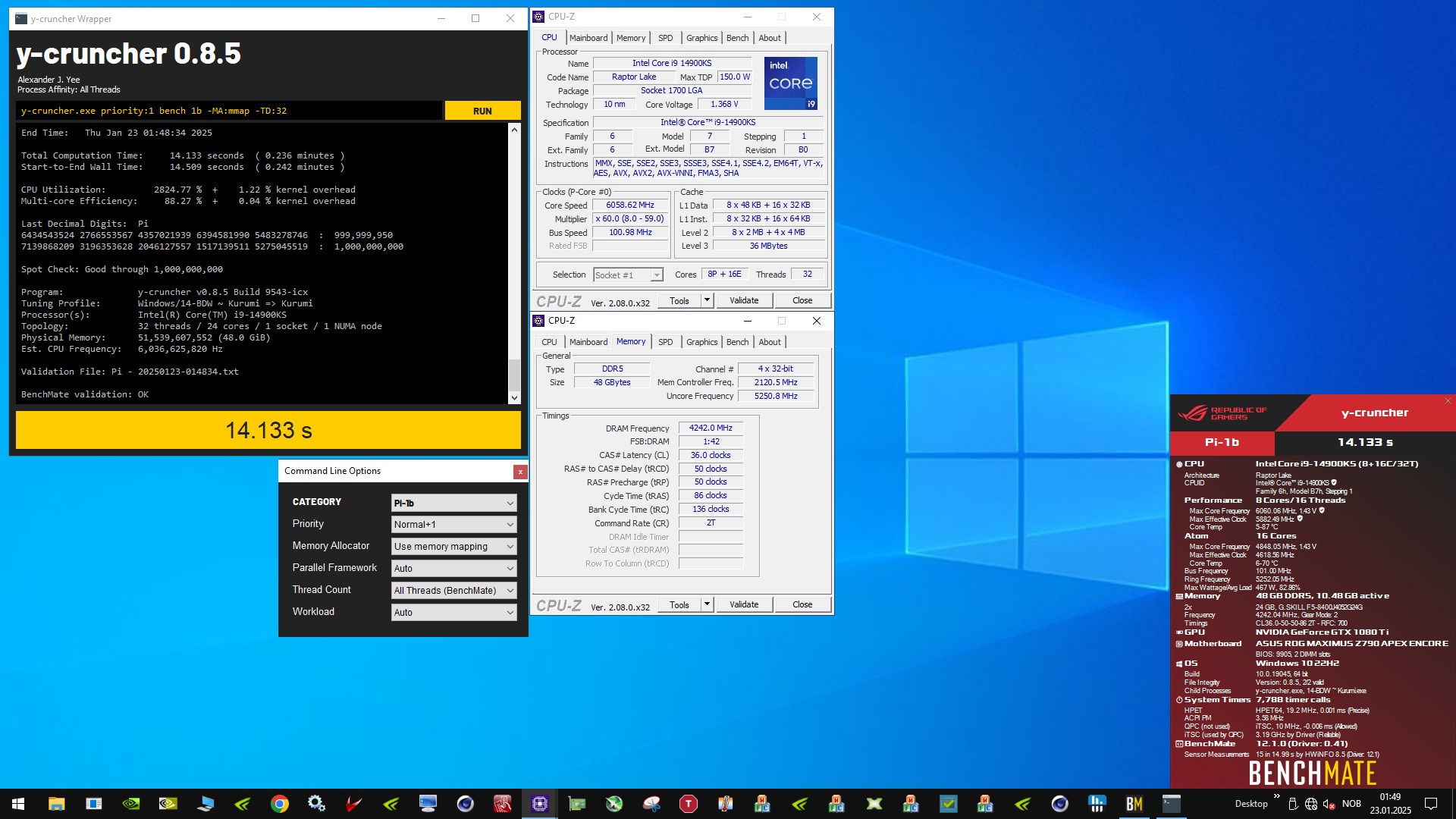The width and height of the screenshot is (1456, 819).
Task: Open the Socket #1 Selection dropdown
Action: pyautogui.click(x=628, y=275)
